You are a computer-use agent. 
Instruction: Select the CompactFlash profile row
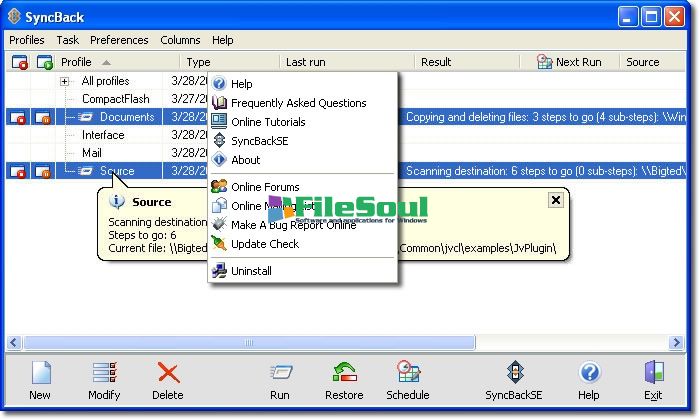(x=116, y=99)
